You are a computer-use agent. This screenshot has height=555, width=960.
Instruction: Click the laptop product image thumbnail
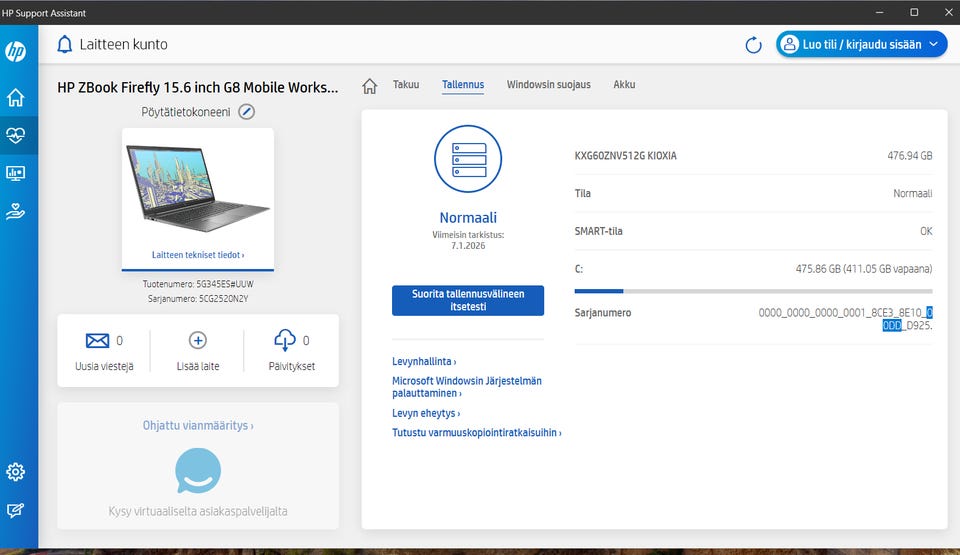tap(198, 189)
